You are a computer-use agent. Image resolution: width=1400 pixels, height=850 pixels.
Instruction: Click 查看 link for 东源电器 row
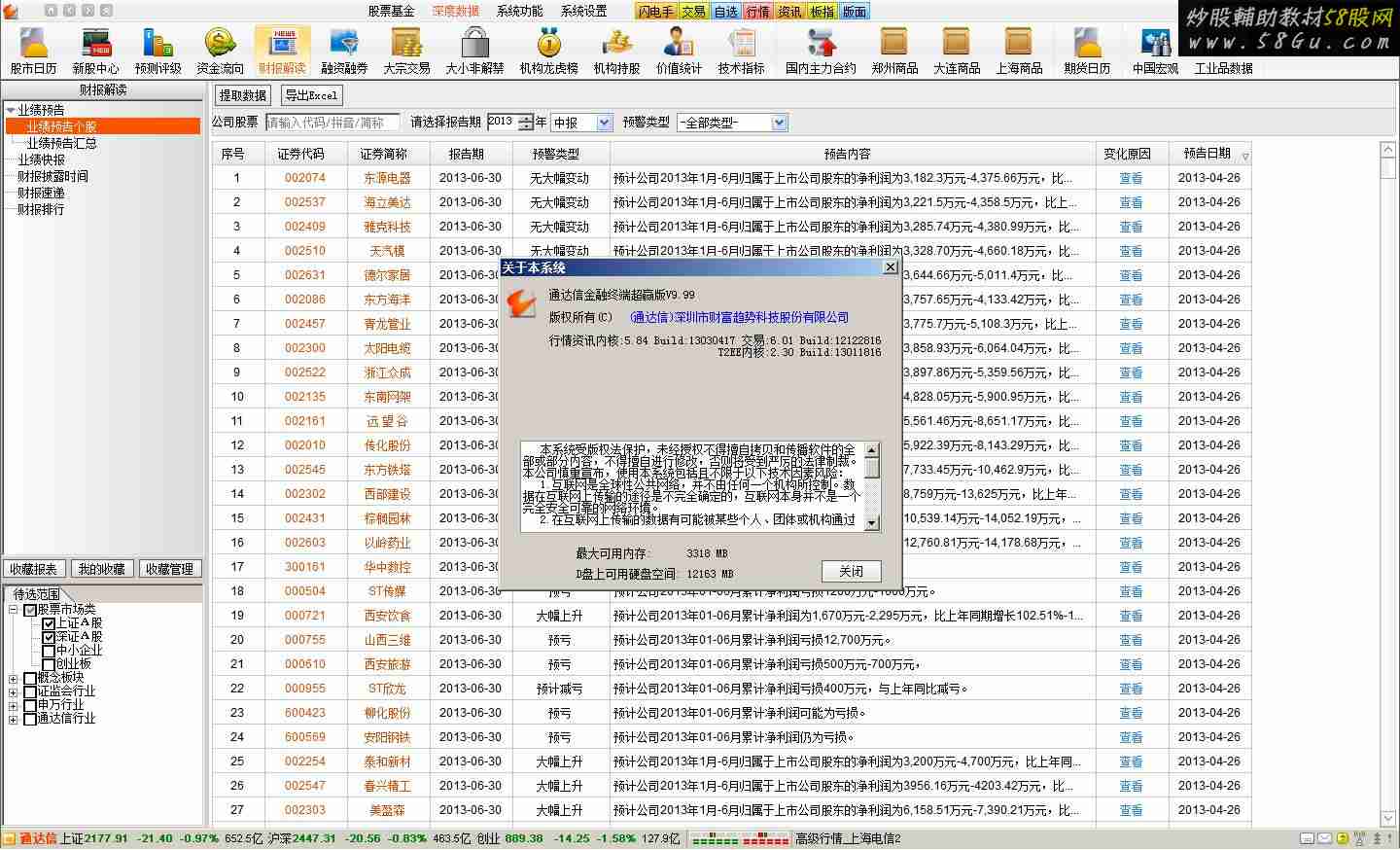coord(1131,178)
